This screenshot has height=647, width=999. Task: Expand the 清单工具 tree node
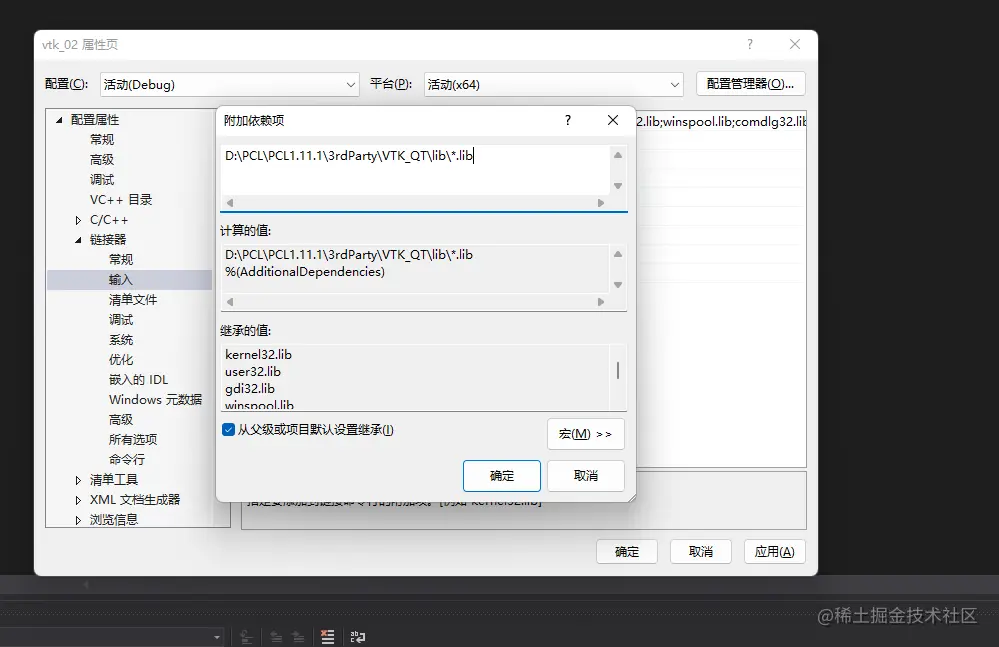click(78, 480)
